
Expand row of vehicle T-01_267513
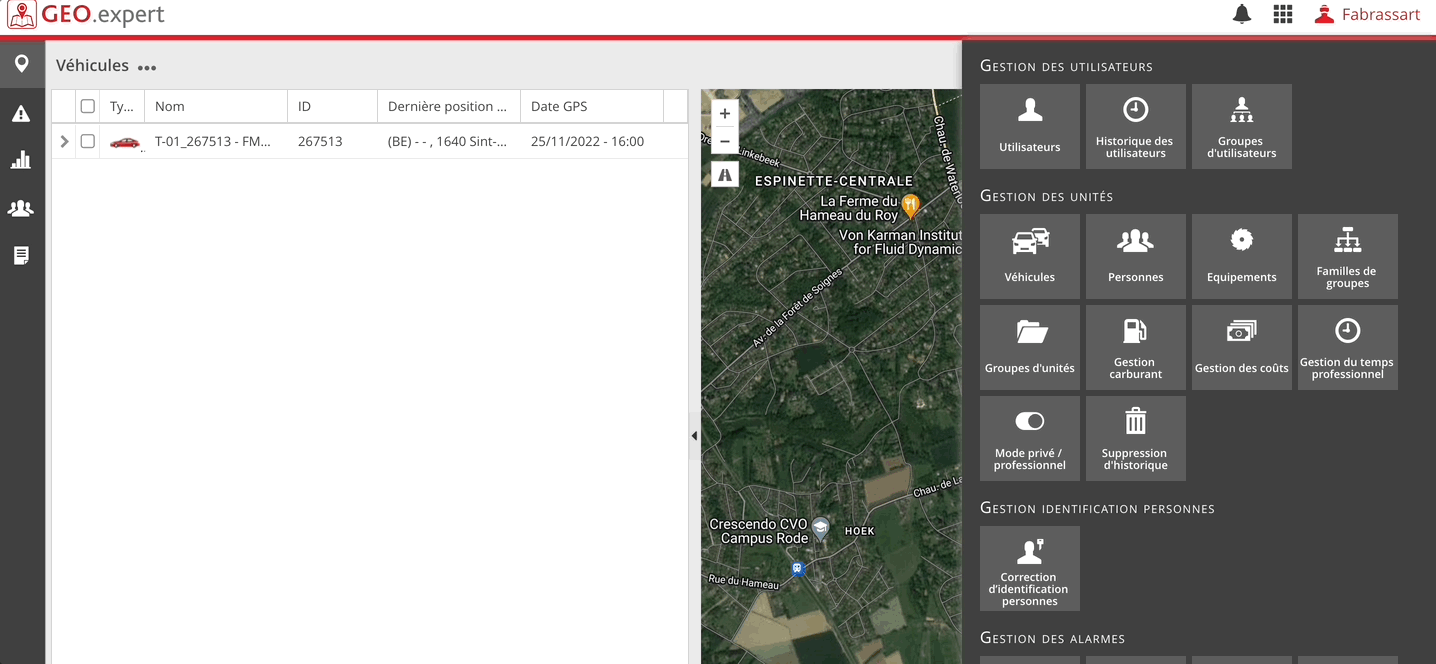64,141
